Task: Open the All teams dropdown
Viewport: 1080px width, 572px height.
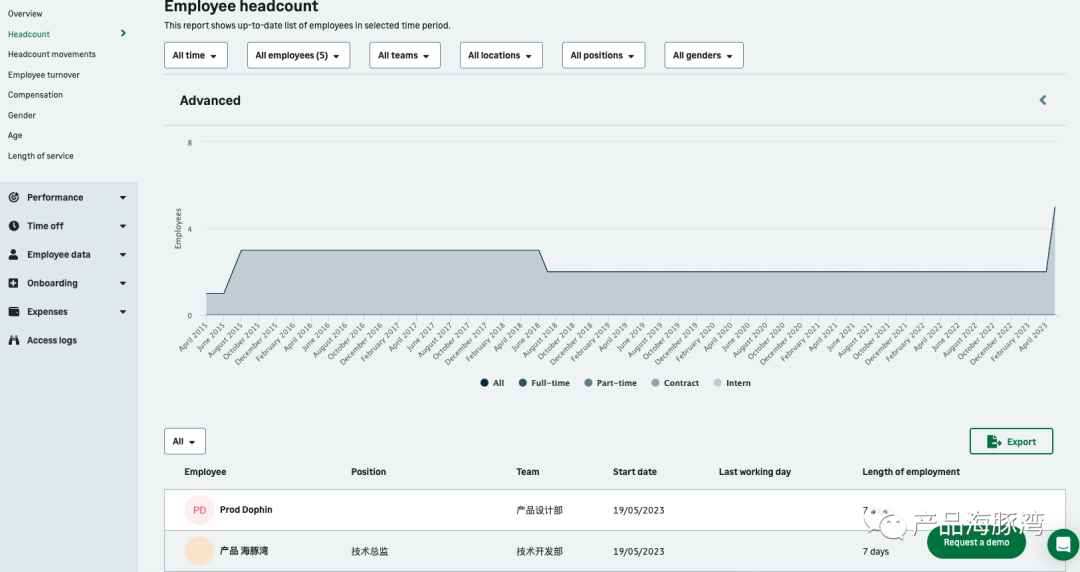Action: (404, 55)
